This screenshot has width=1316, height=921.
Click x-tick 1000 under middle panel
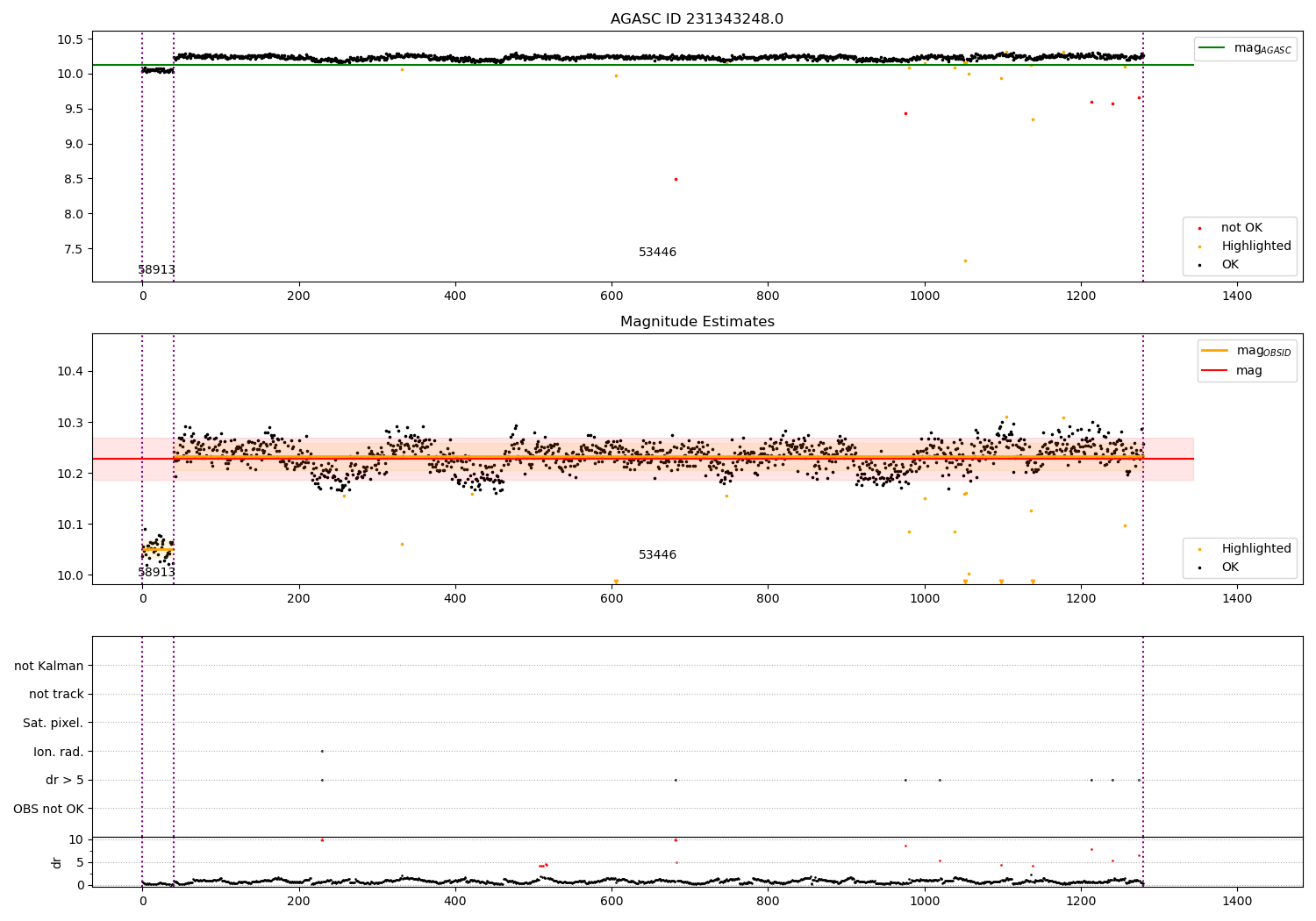(925, 598)
